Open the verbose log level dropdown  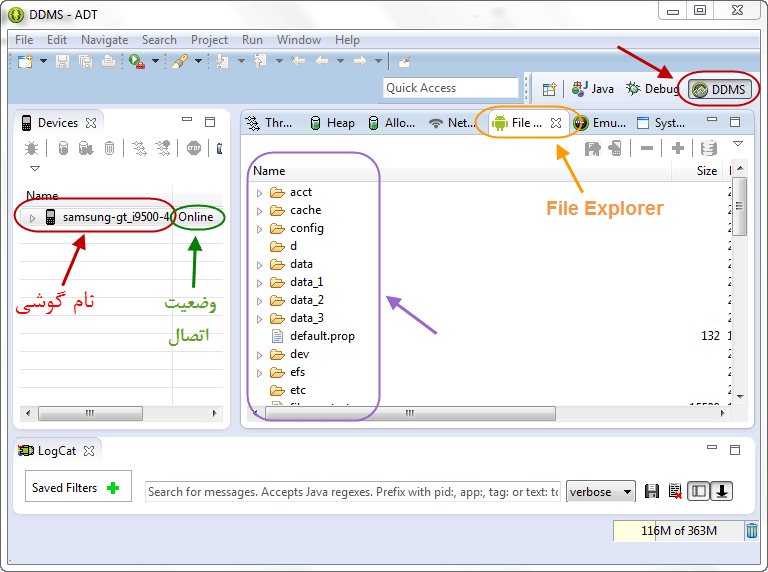coord(601,492)
